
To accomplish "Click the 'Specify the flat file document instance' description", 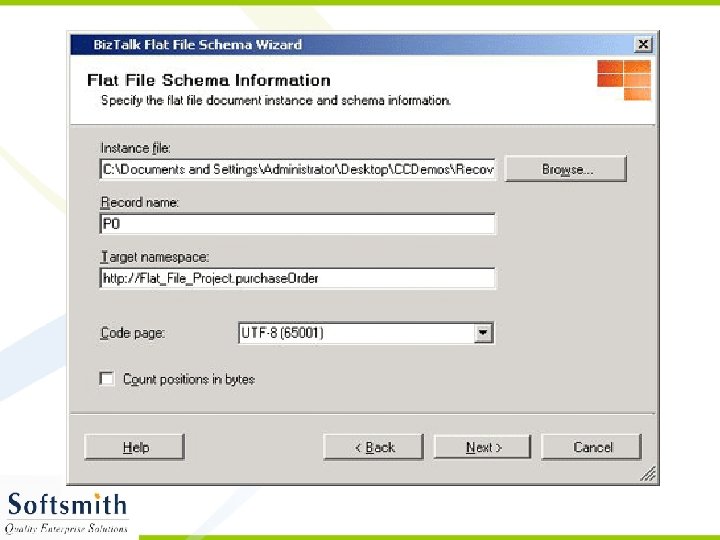I will (276, 101).
